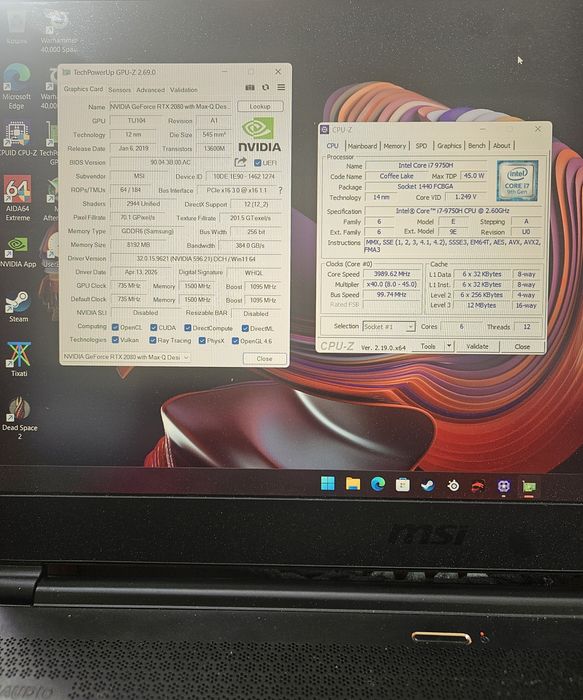Switch to the Memory tab in CPU-Z
The height and width of the screenshot is (700, 583).
(x=395, y=146)
